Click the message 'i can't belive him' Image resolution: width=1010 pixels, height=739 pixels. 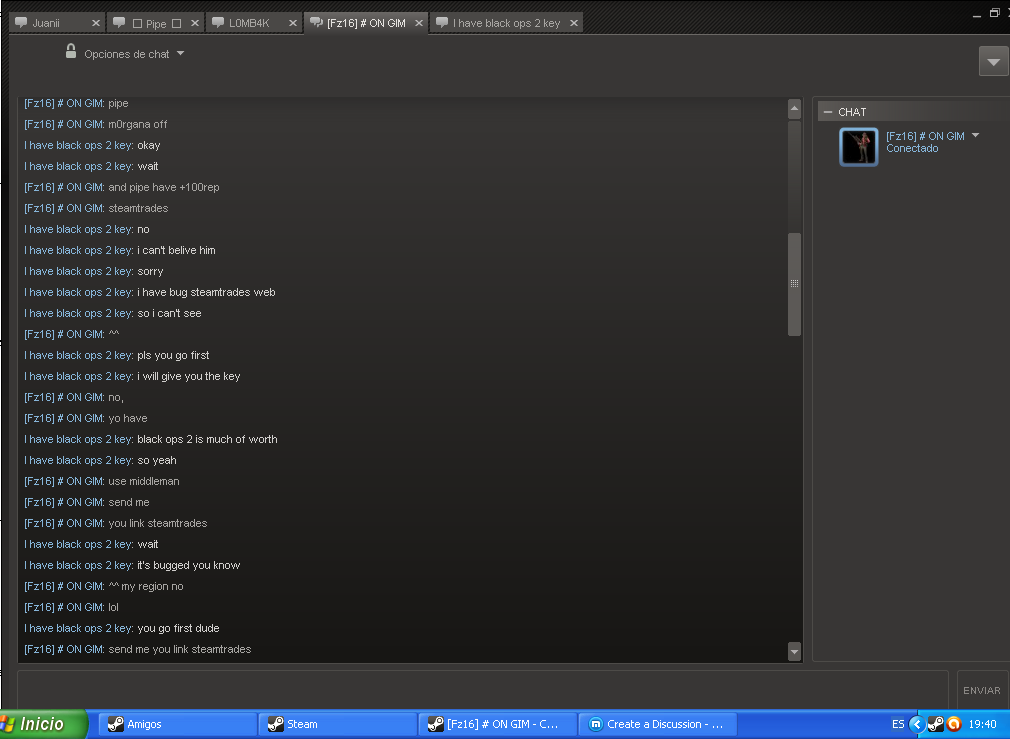(176, 251)
